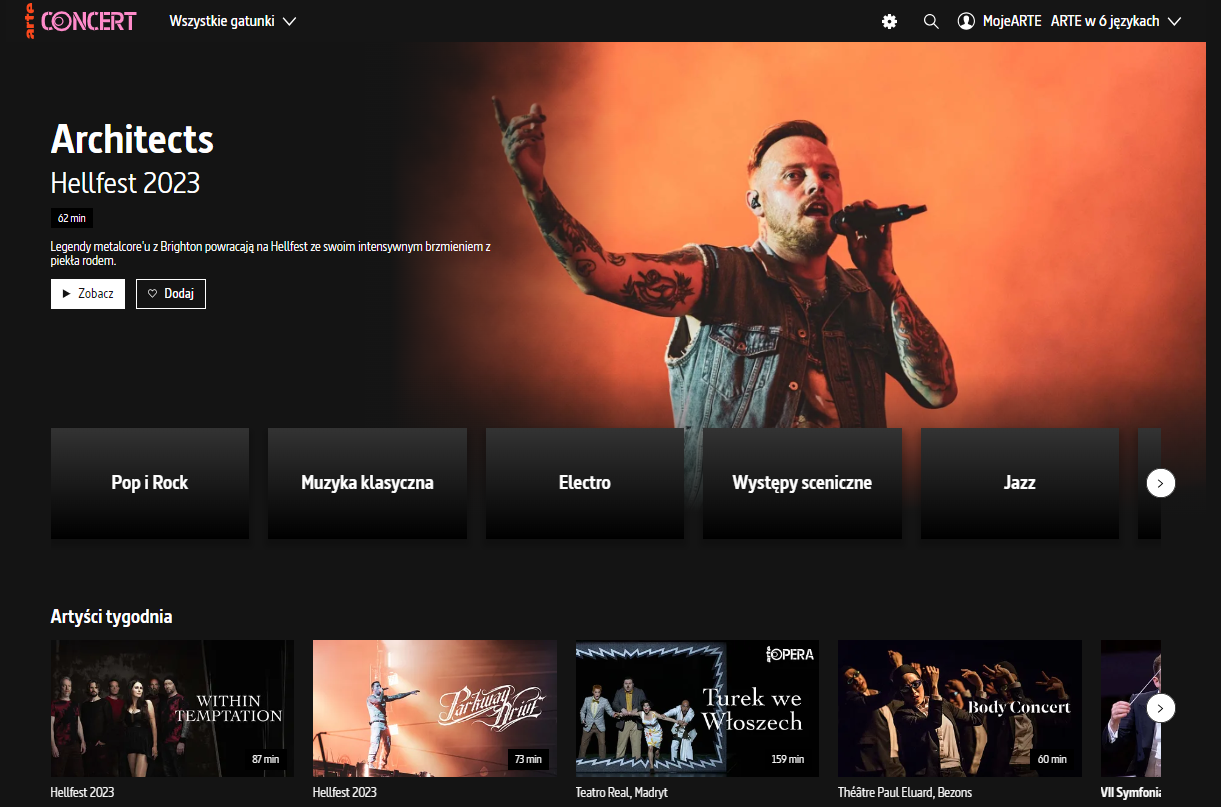Click the Hellfest 2023 hero subtitle
The height and width of the screenshot is (807, 1221).
coord(125,183)
